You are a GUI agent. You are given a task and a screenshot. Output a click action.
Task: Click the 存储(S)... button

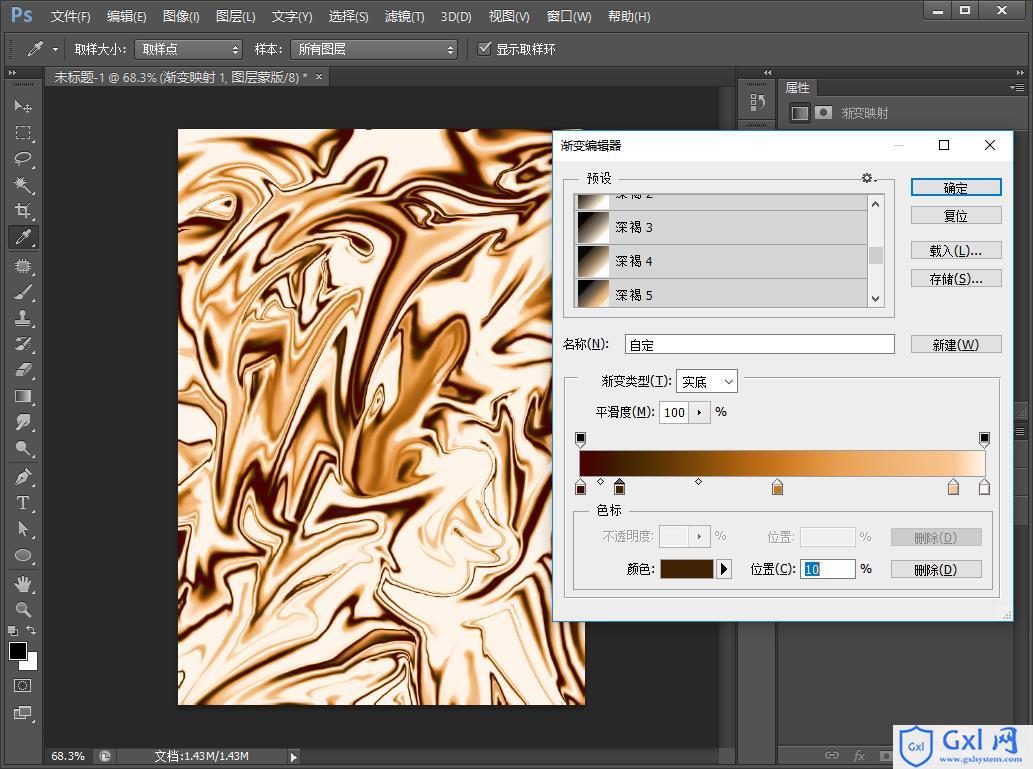point(956,279)
